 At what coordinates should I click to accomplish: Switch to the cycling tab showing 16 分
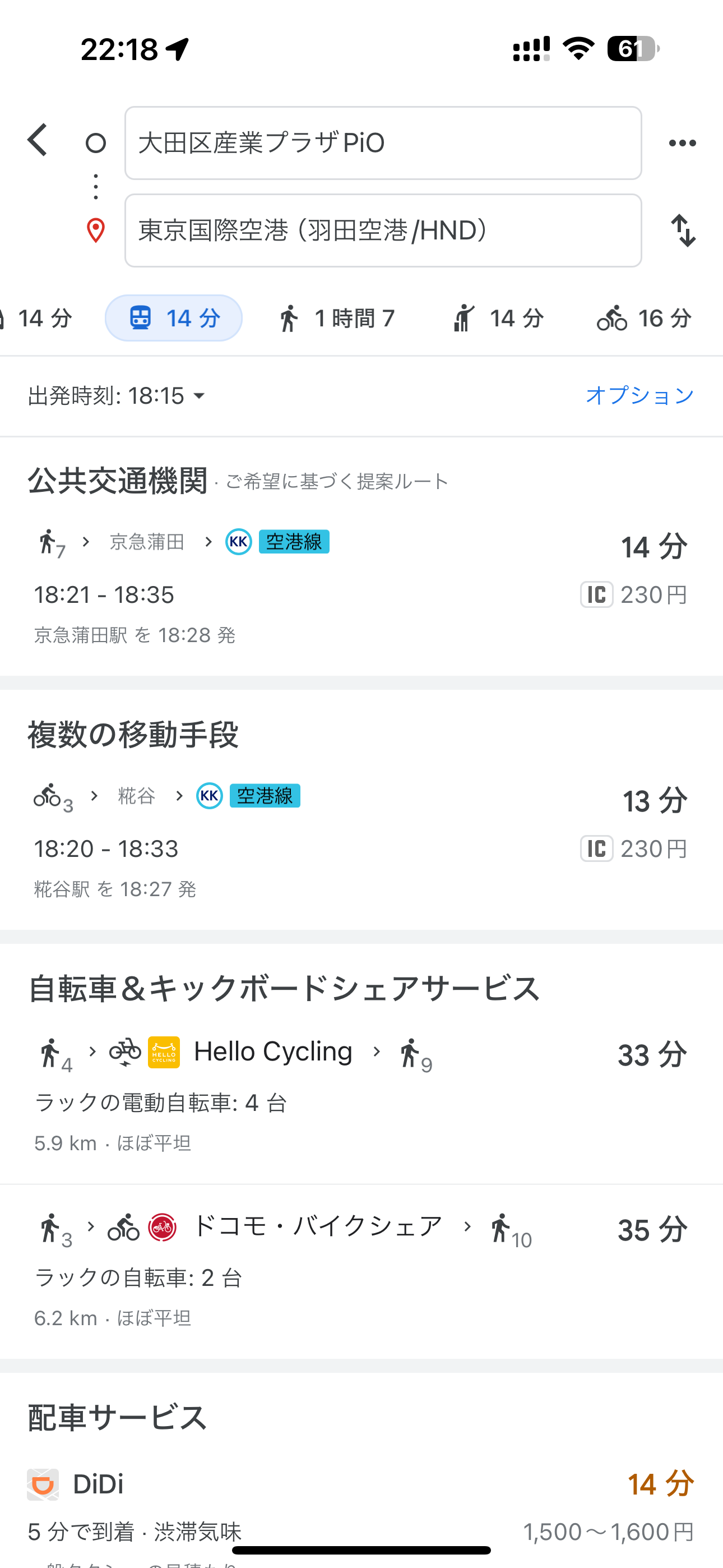pyautogui.click(x=644, y=319)
